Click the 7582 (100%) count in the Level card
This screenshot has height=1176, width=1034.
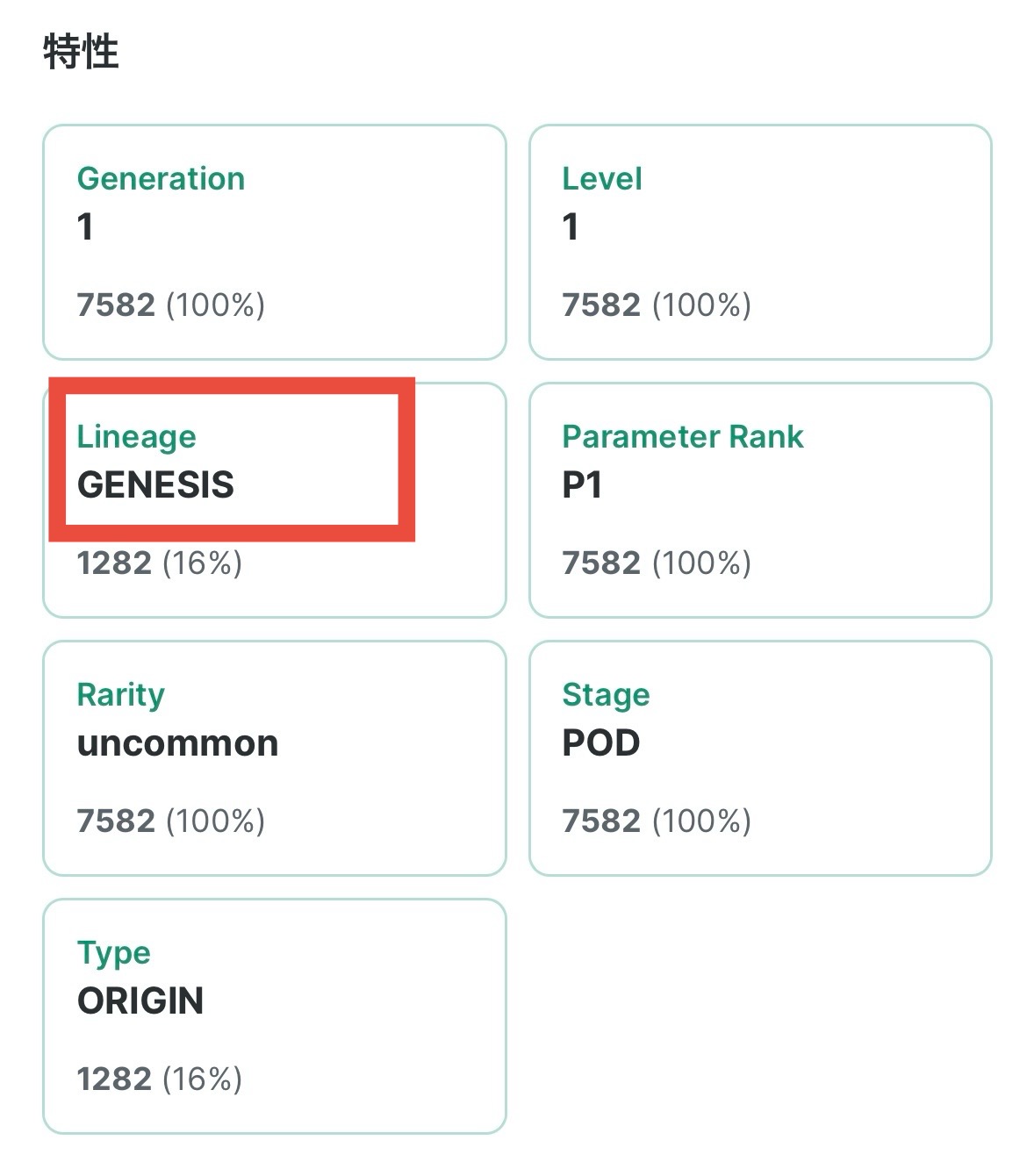[656, 305]
